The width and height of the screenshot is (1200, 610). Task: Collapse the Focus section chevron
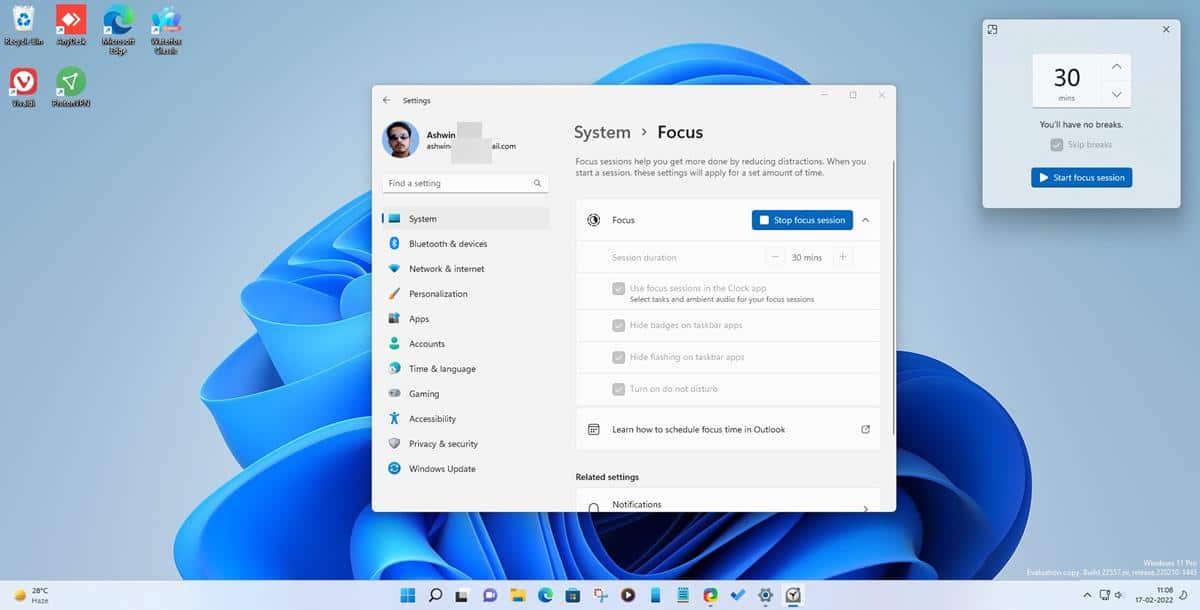[865, 220]
